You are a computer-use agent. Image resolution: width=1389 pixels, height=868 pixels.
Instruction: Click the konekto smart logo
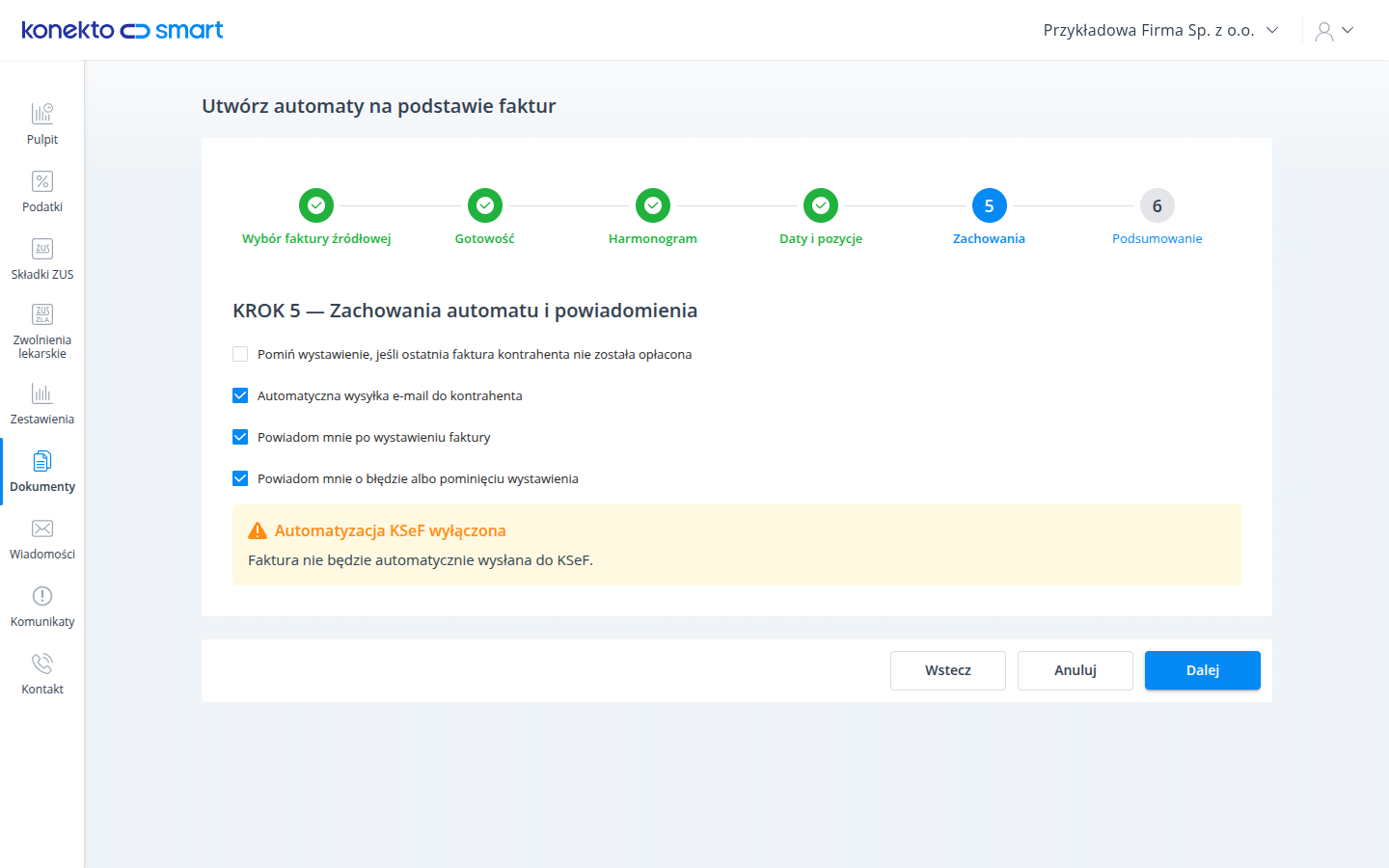[123, 30]
